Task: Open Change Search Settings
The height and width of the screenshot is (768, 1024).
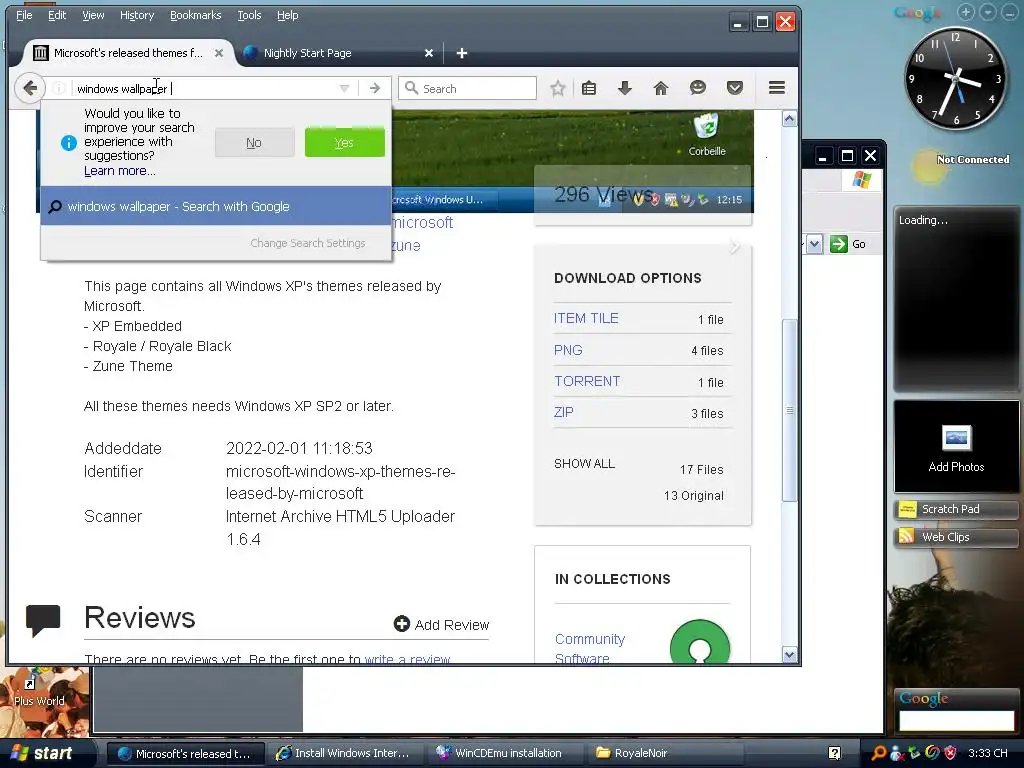Action: click(308, 243)
